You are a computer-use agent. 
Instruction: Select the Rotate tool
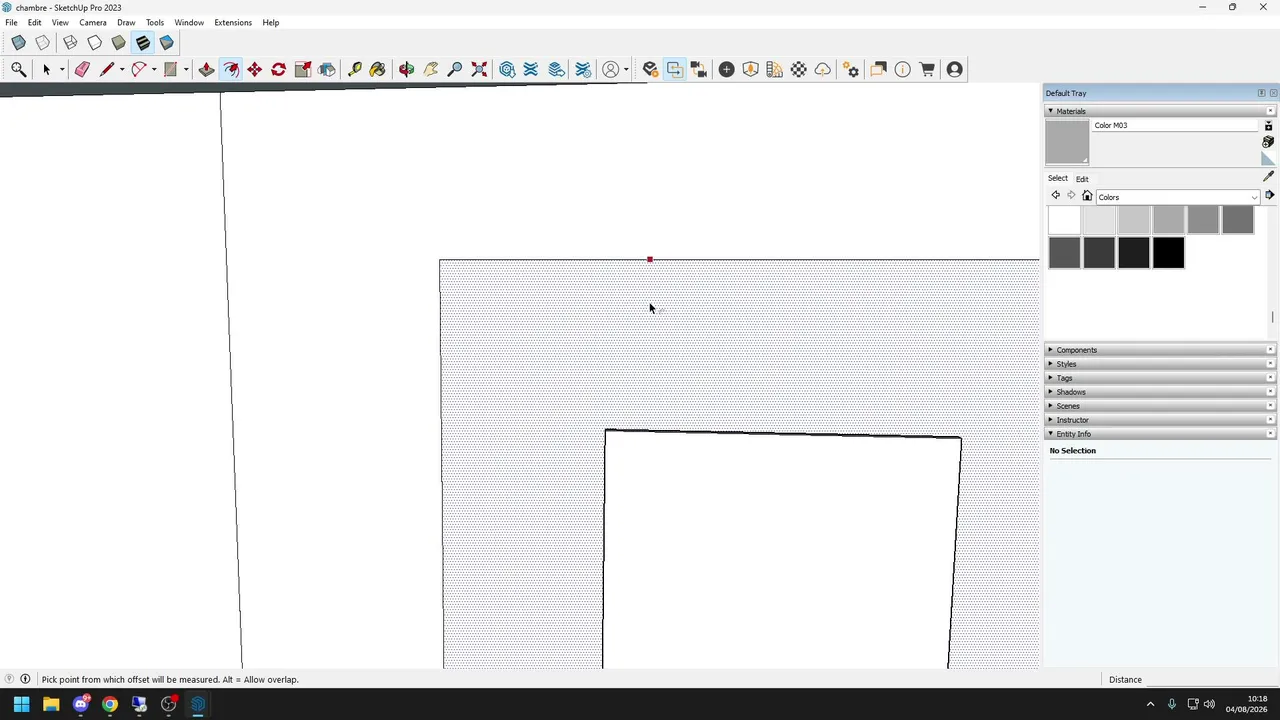279,69
